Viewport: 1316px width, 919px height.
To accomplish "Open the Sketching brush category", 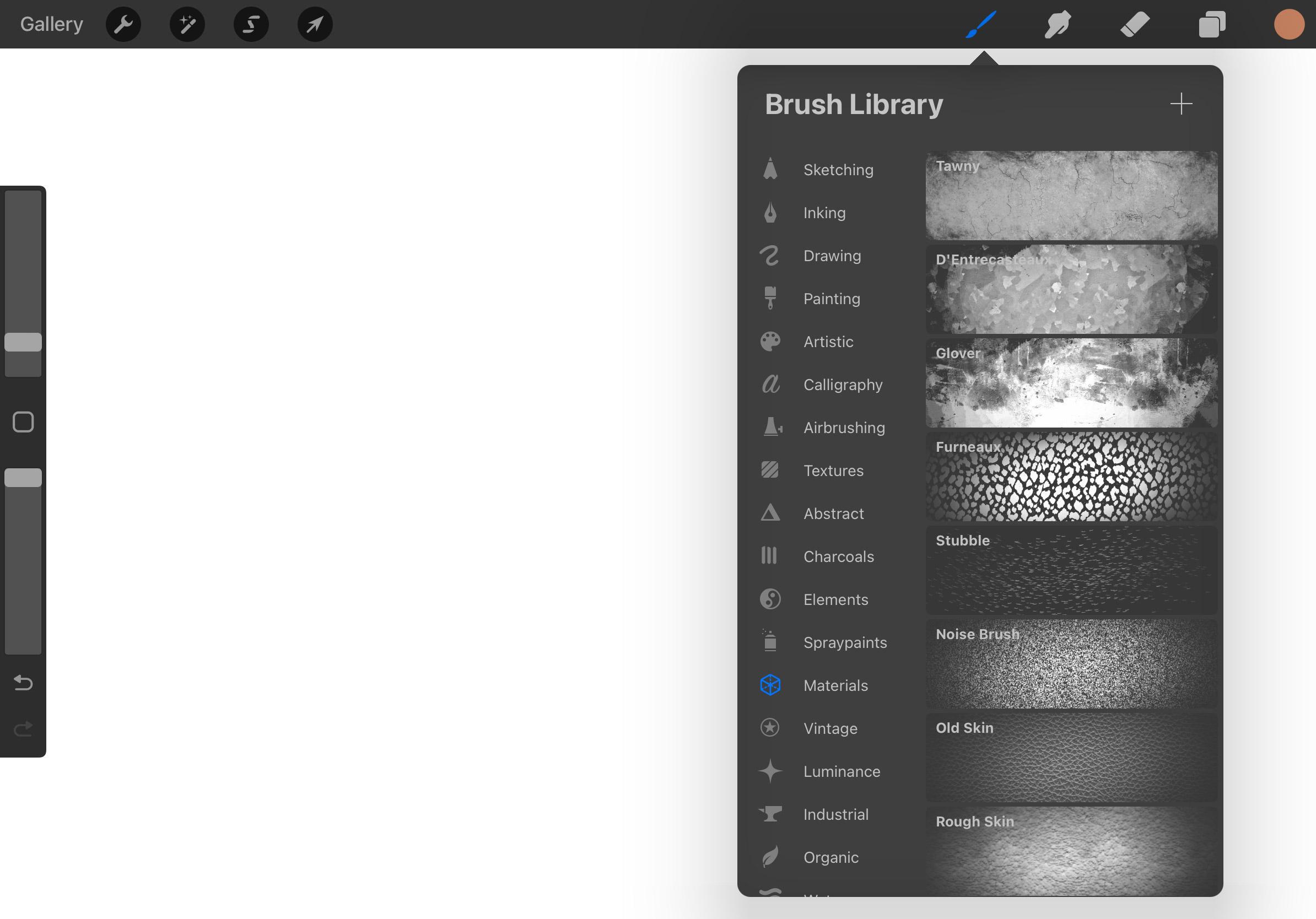I will click(838, 170).
